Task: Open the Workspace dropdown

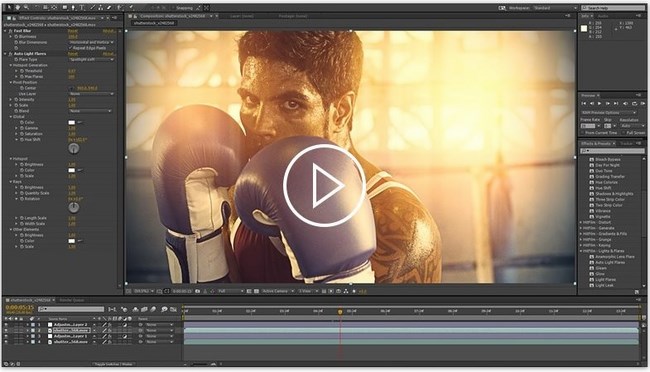Action: click(x=555, y=8)
